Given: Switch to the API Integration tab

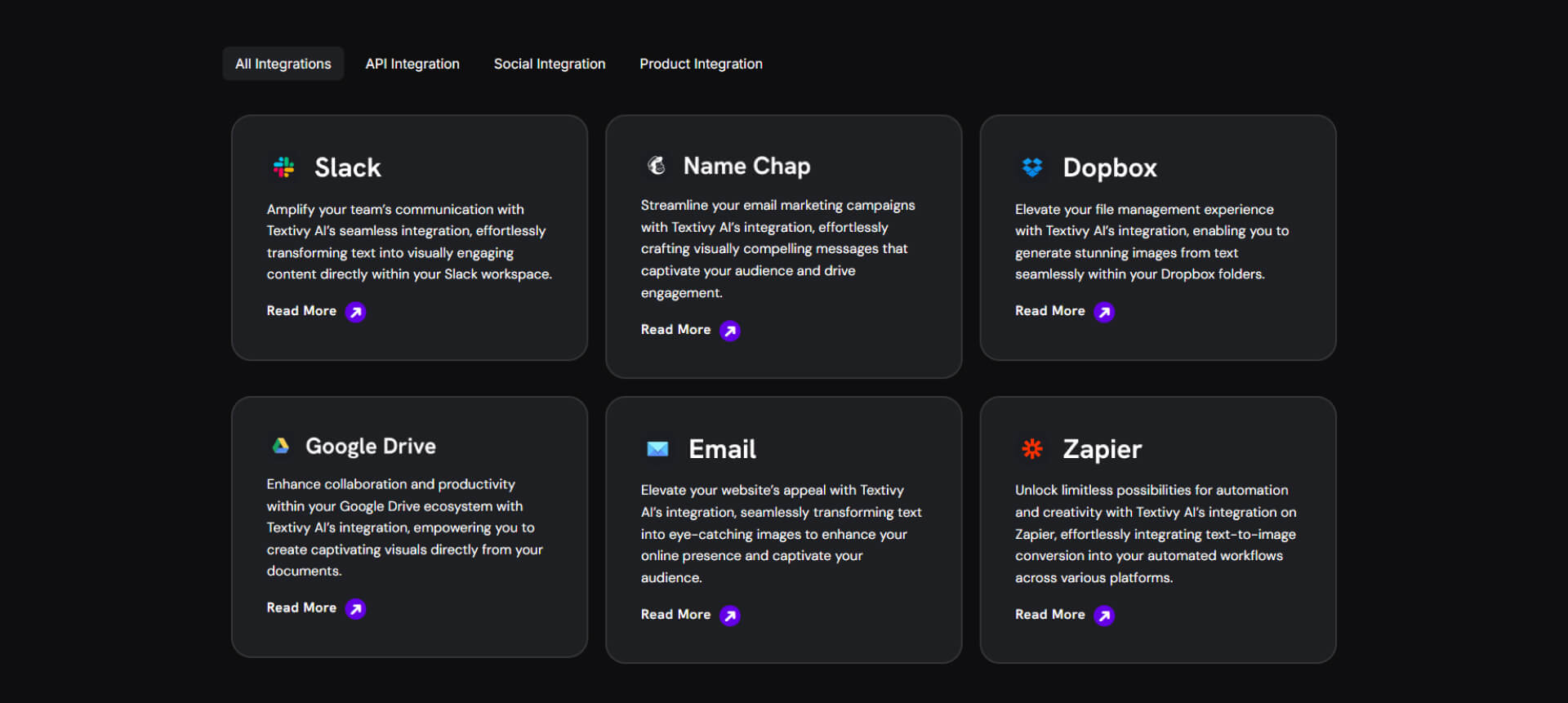Looking at the screenshot, I should pos(412,64).
